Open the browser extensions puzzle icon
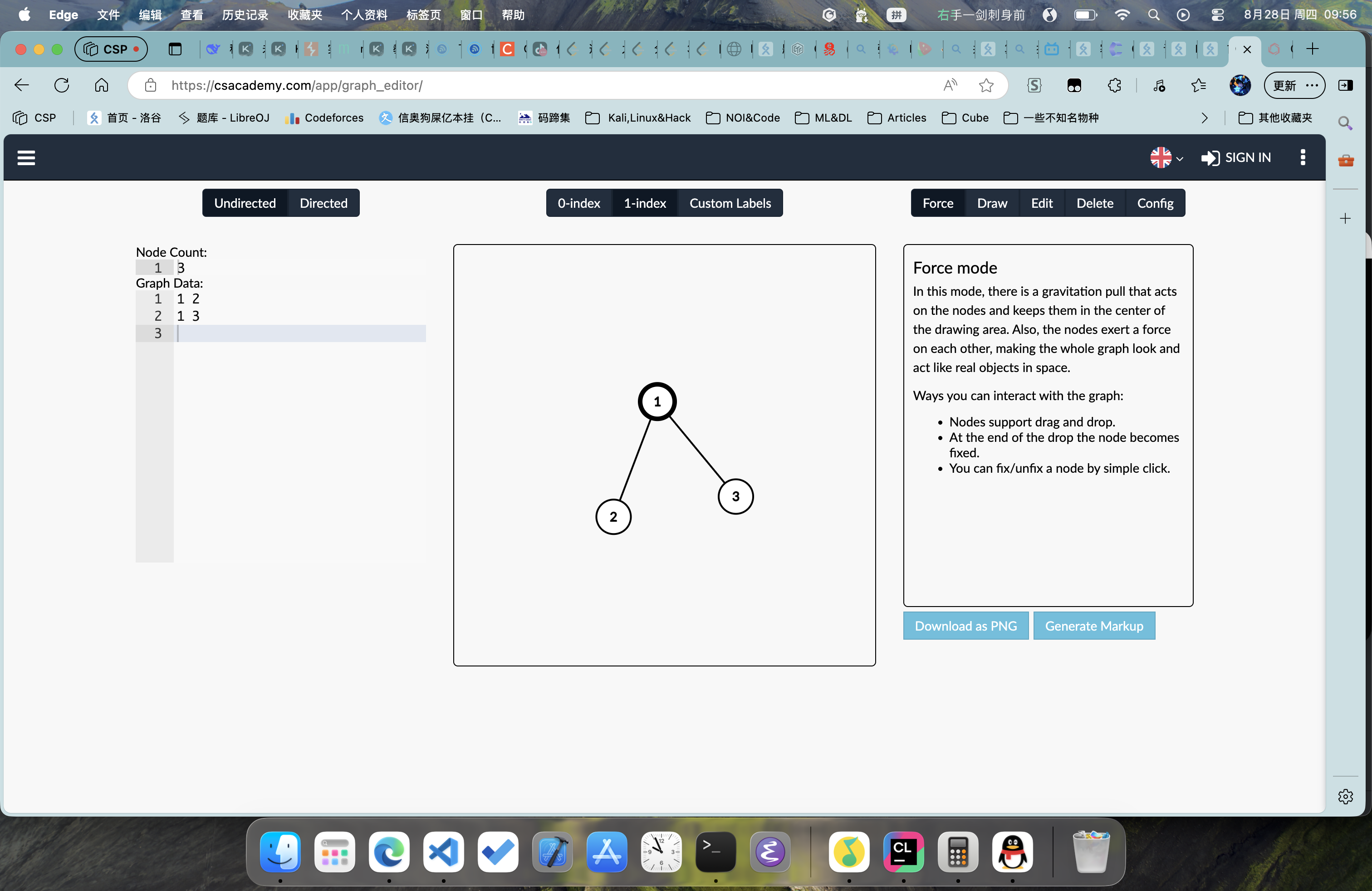Image resolution: width=1372 pixels, height=891 pixels. click(x=1114, y=85)
